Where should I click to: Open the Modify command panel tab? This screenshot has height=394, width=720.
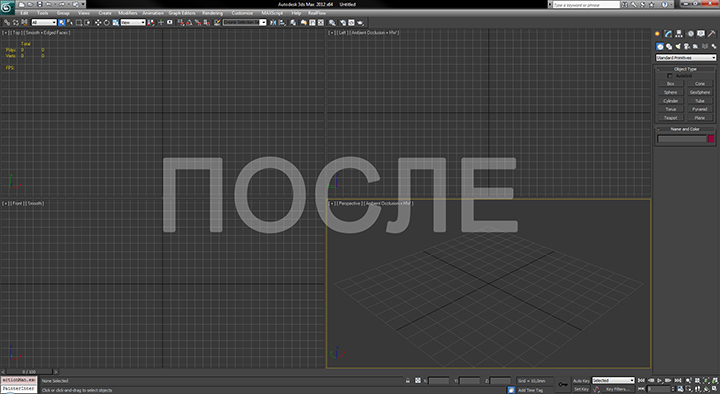668,34
